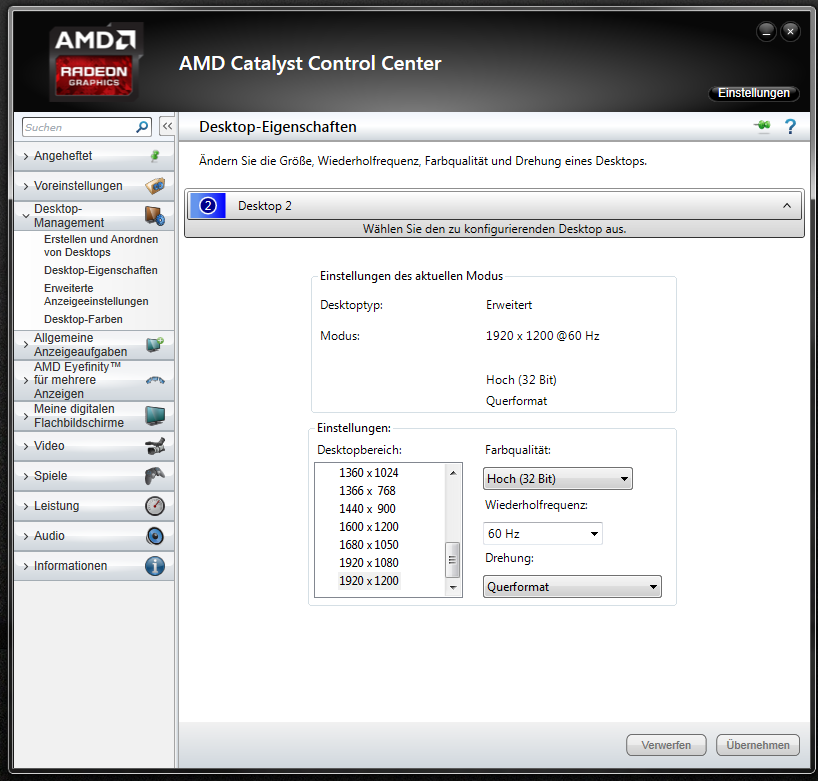Open the Farbqualität dropdown

(558, 478)
